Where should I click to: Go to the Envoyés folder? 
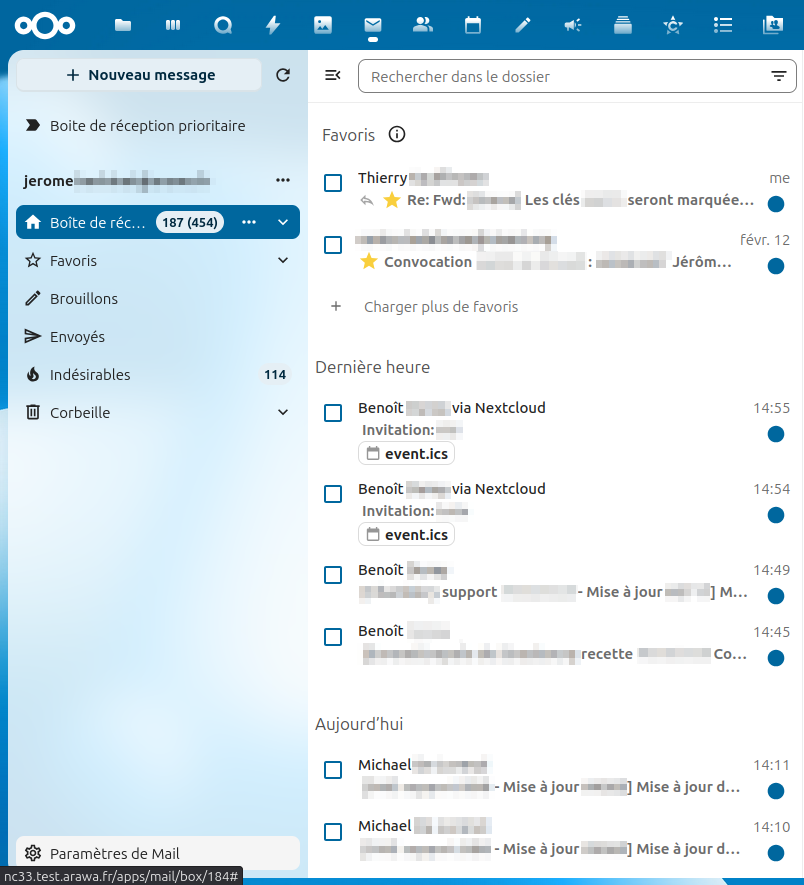pos(77,337)
